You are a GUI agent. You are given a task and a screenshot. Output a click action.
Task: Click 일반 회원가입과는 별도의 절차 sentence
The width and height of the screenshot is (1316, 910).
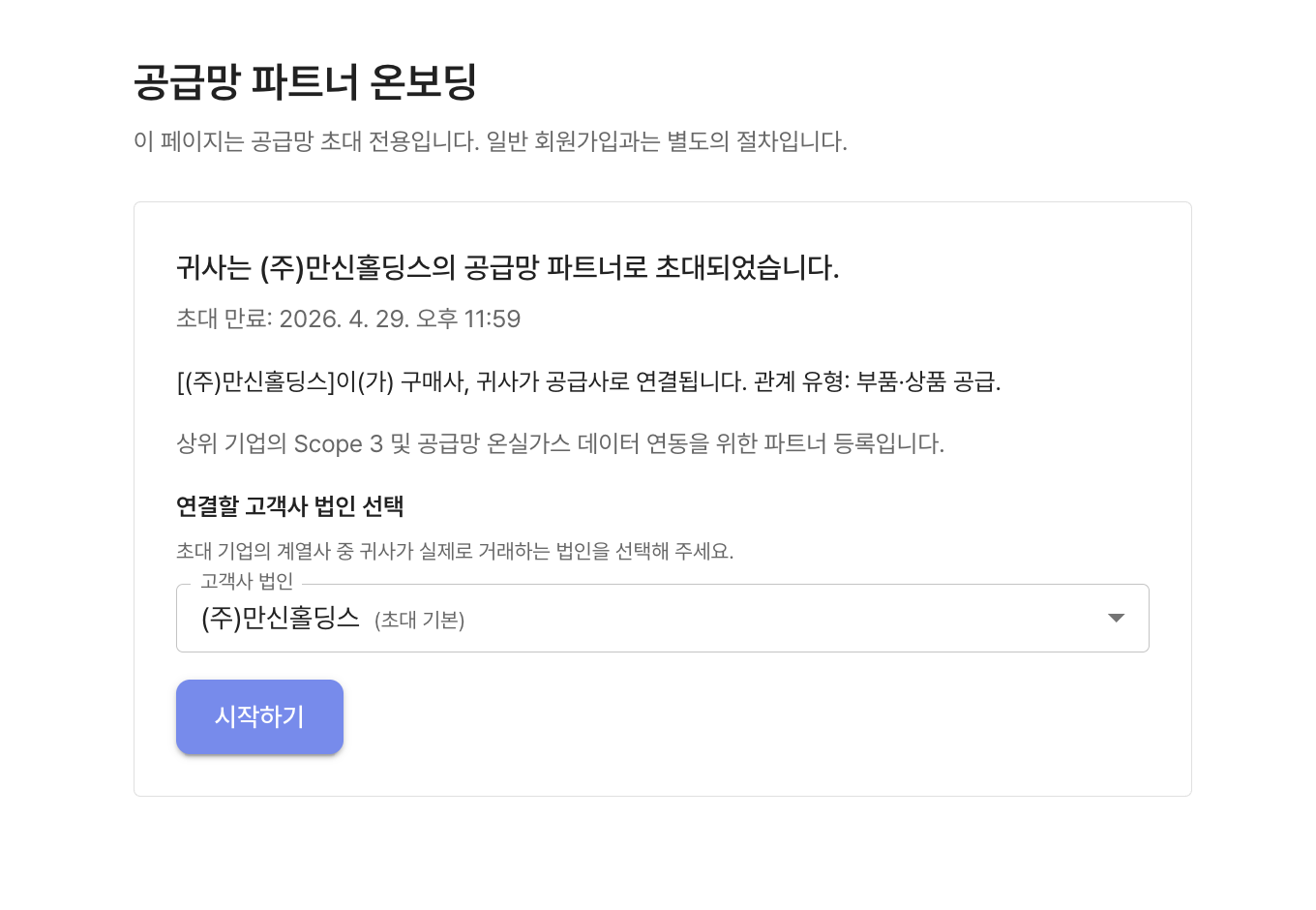[667, 141]
